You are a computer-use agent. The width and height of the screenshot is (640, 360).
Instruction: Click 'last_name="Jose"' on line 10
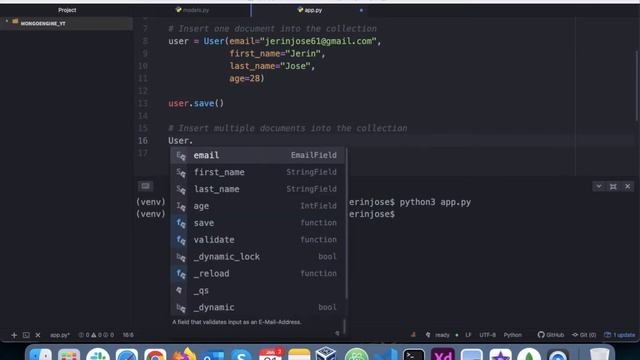(x=270, y=66)
